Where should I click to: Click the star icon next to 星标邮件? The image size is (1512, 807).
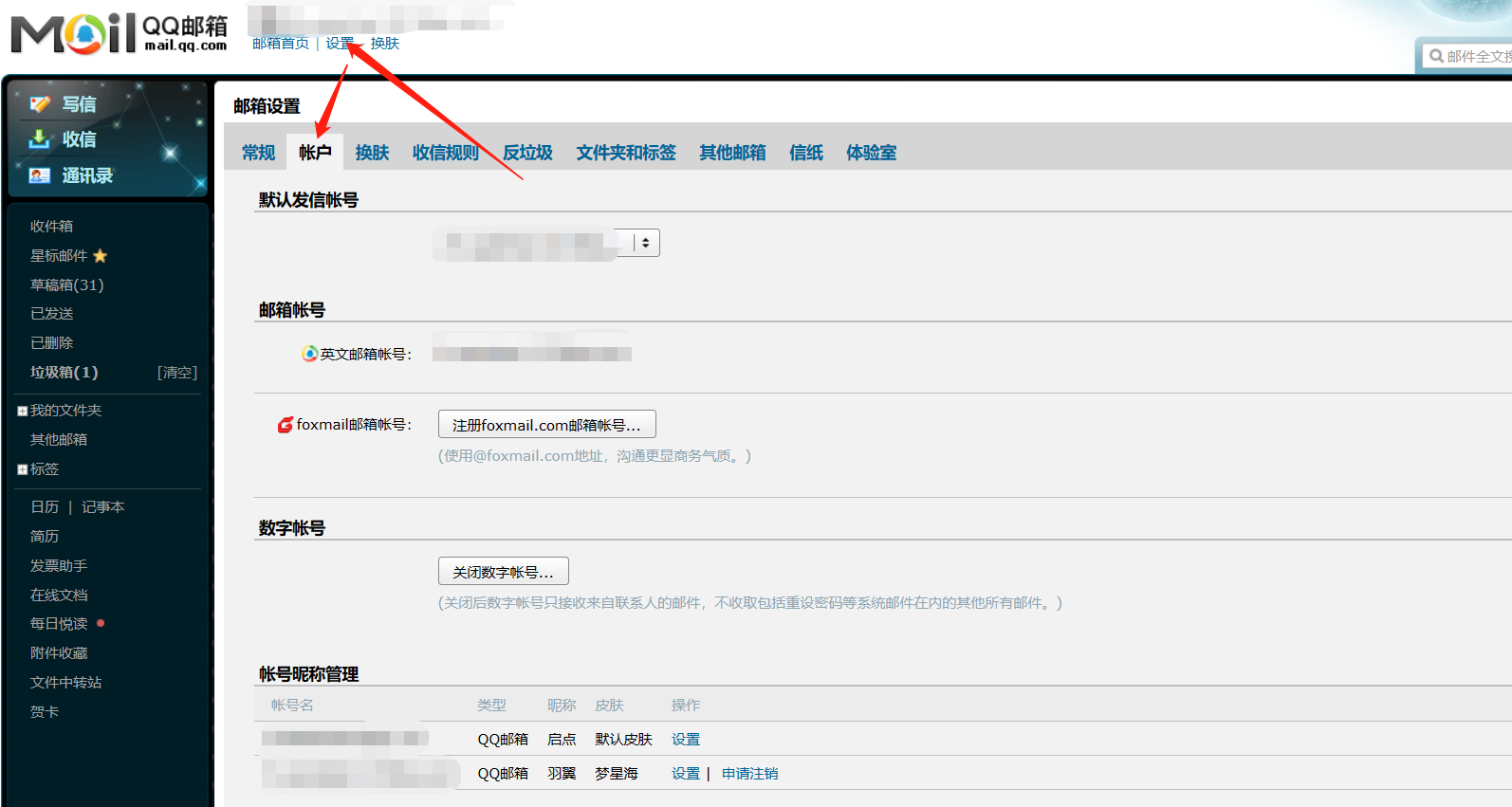[101, 256]
